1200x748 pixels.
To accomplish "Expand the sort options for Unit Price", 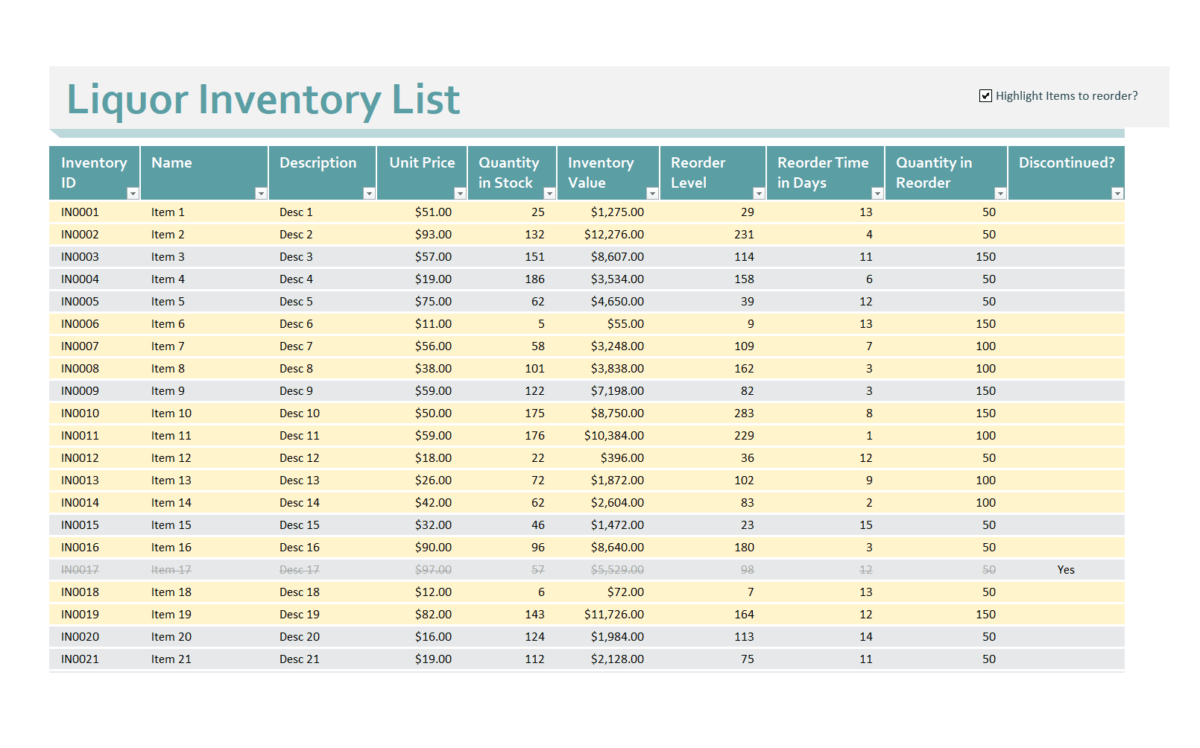I will coord(460,190).
